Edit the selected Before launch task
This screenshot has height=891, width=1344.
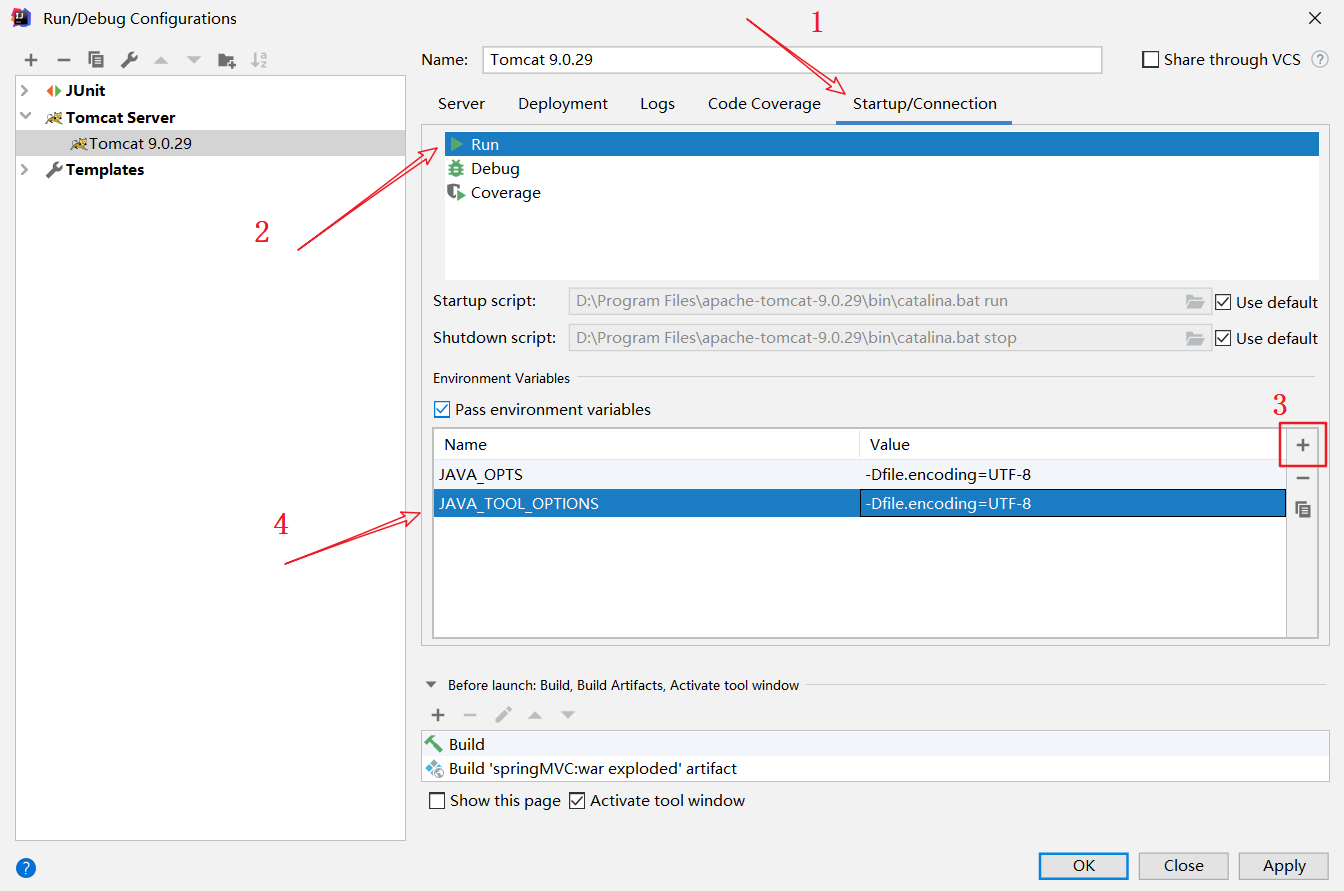click(x=503, y=715)
